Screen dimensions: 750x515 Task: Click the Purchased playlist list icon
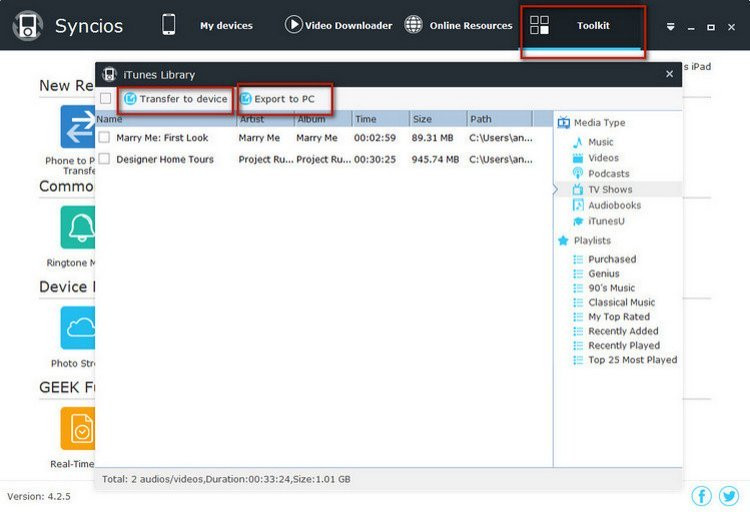click(578, 259)
